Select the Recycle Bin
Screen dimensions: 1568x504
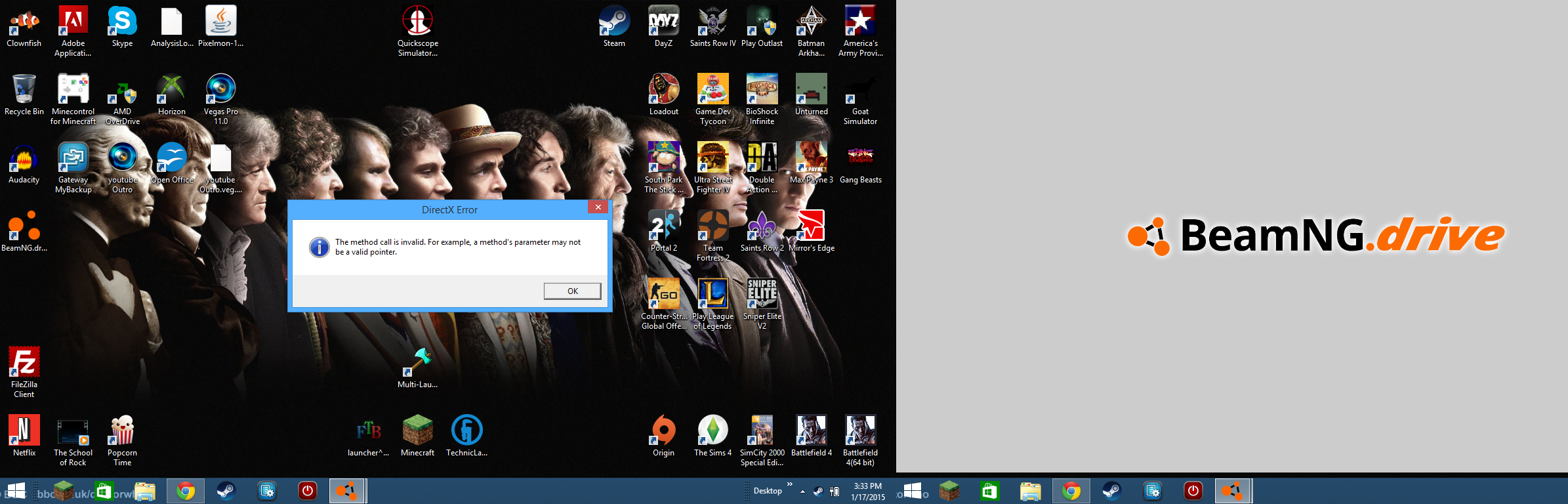[24, 95]
